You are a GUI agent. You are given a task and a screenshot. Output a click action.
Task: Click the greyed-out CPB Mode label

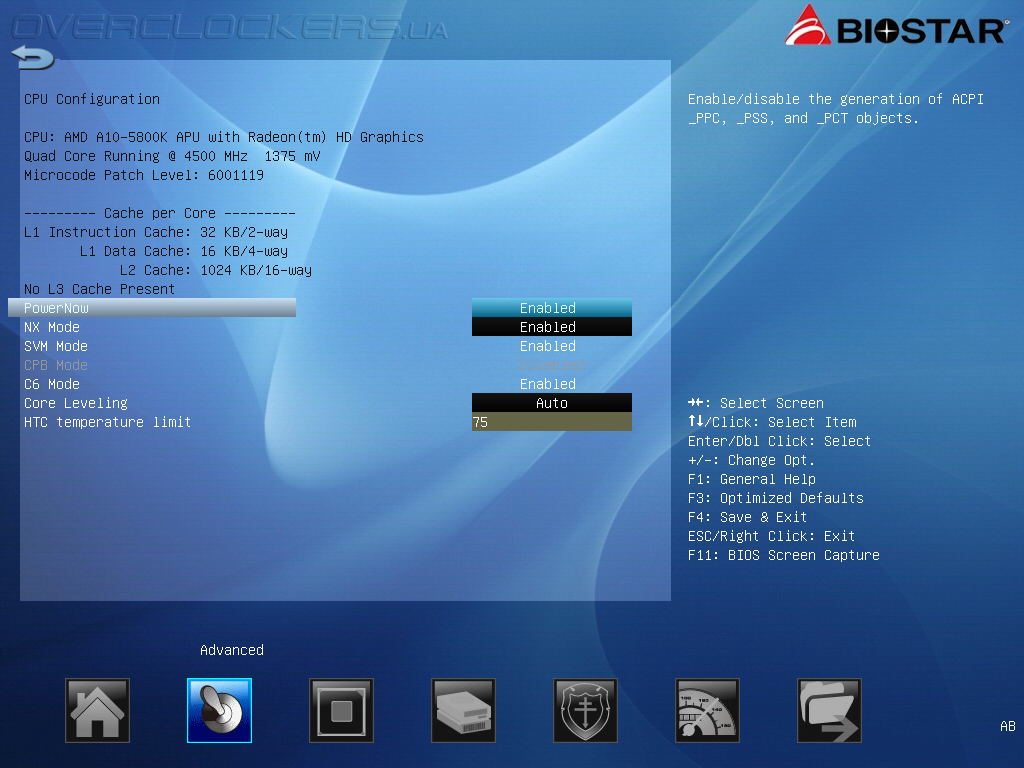pos(56,365)
